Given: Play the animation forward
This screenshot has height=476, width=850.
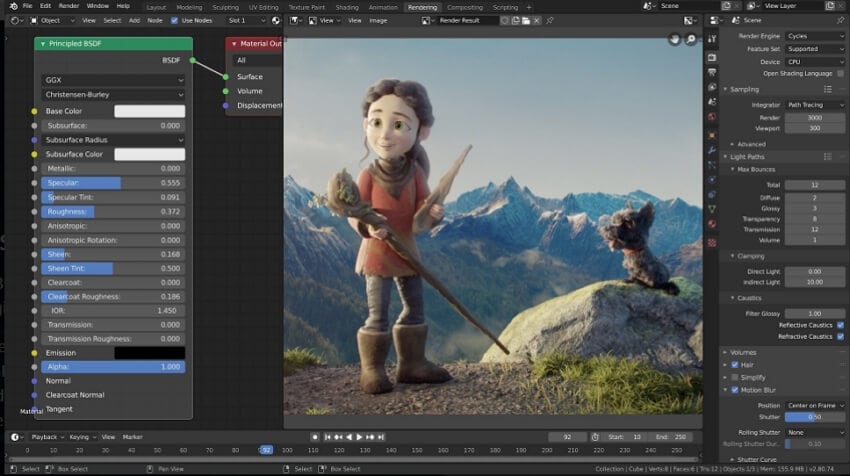Looking at the screenshot, I should tap(359, 437).
